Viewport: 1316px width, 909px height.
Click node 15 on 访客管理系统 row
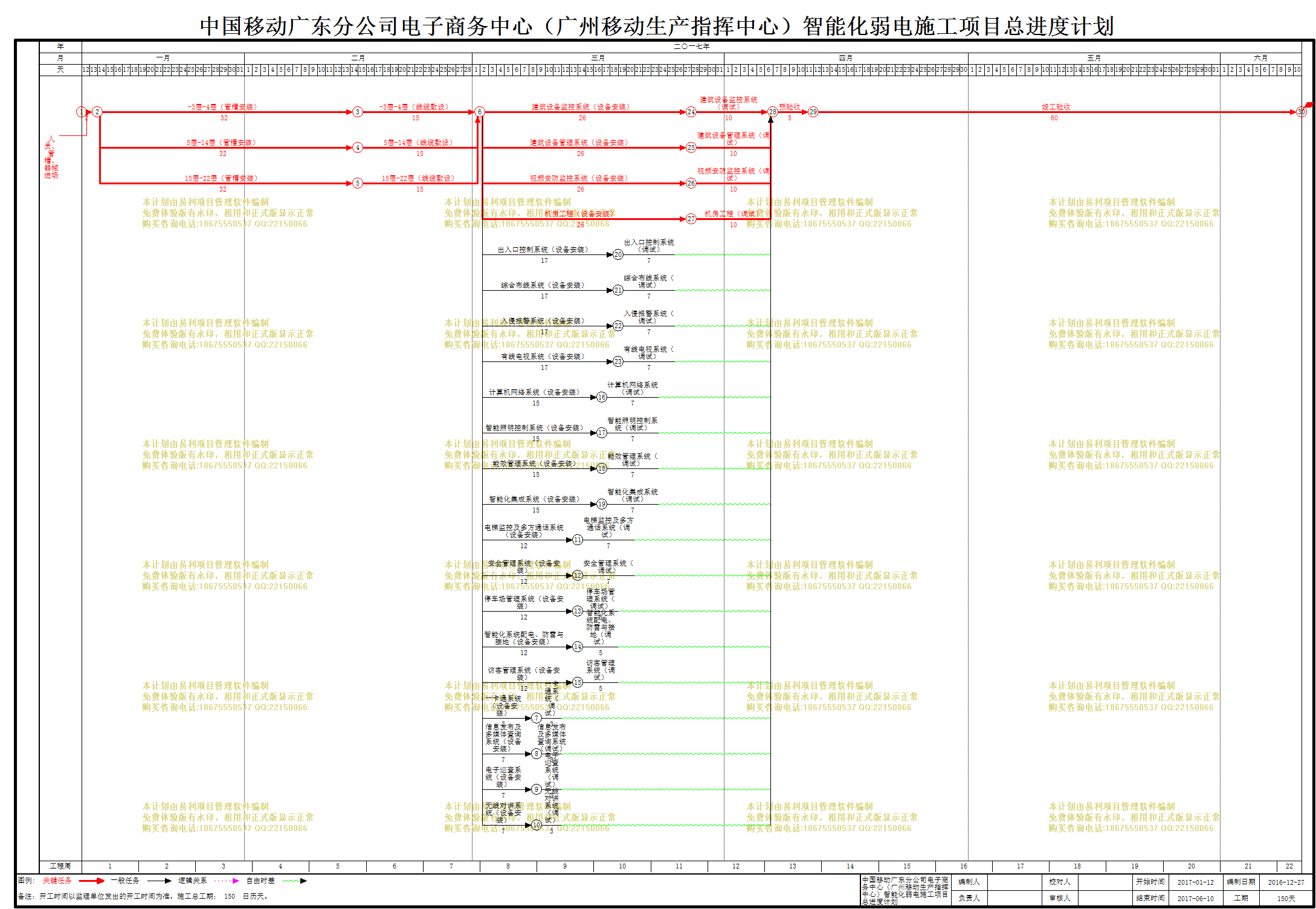pos(578,682)
